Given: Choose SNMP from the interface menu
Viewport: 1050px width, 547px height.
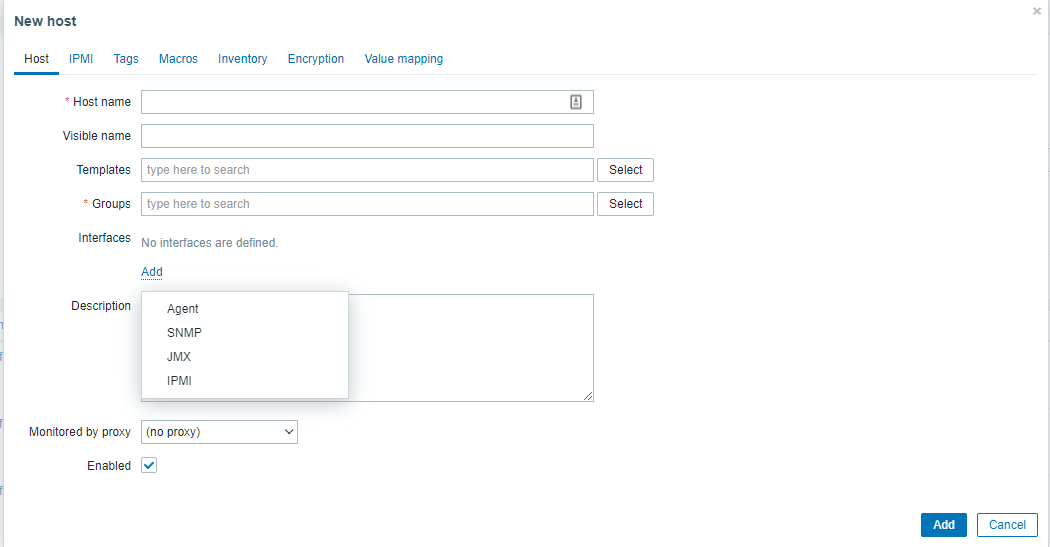Looking at the screenshot, I should tap(245, 333).
